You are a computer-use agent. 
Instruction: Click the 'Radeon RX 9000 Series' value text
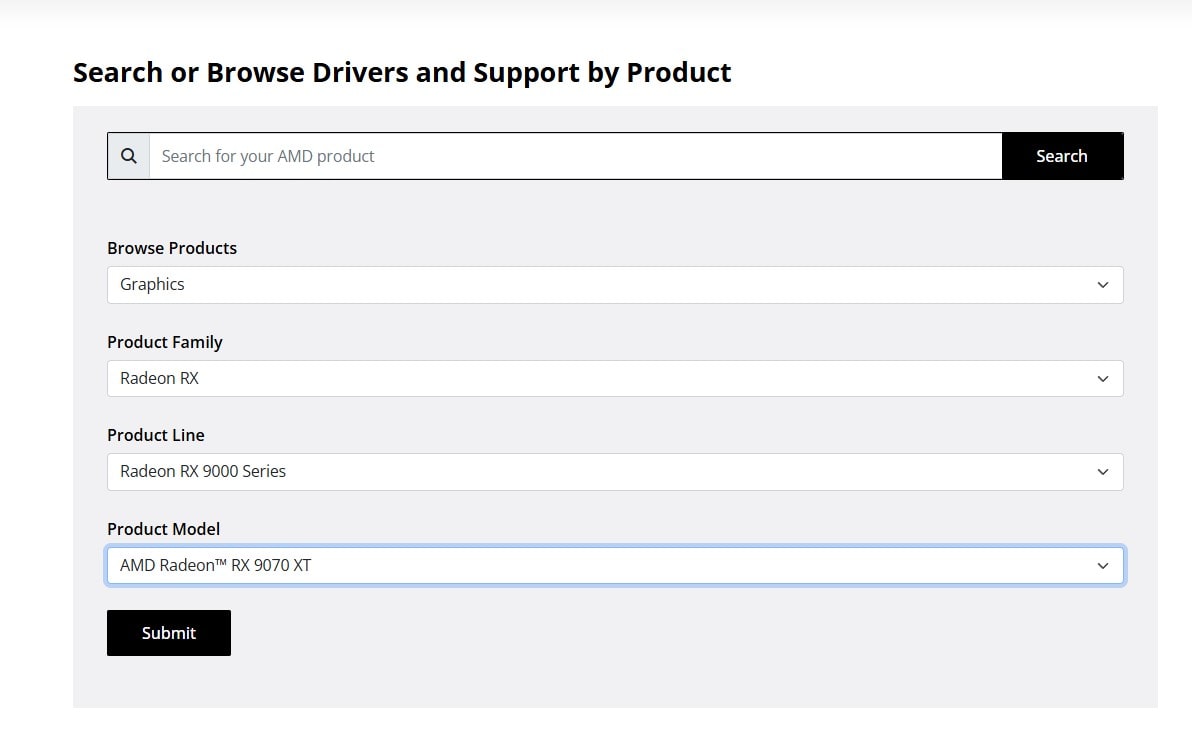click(203, 472)
